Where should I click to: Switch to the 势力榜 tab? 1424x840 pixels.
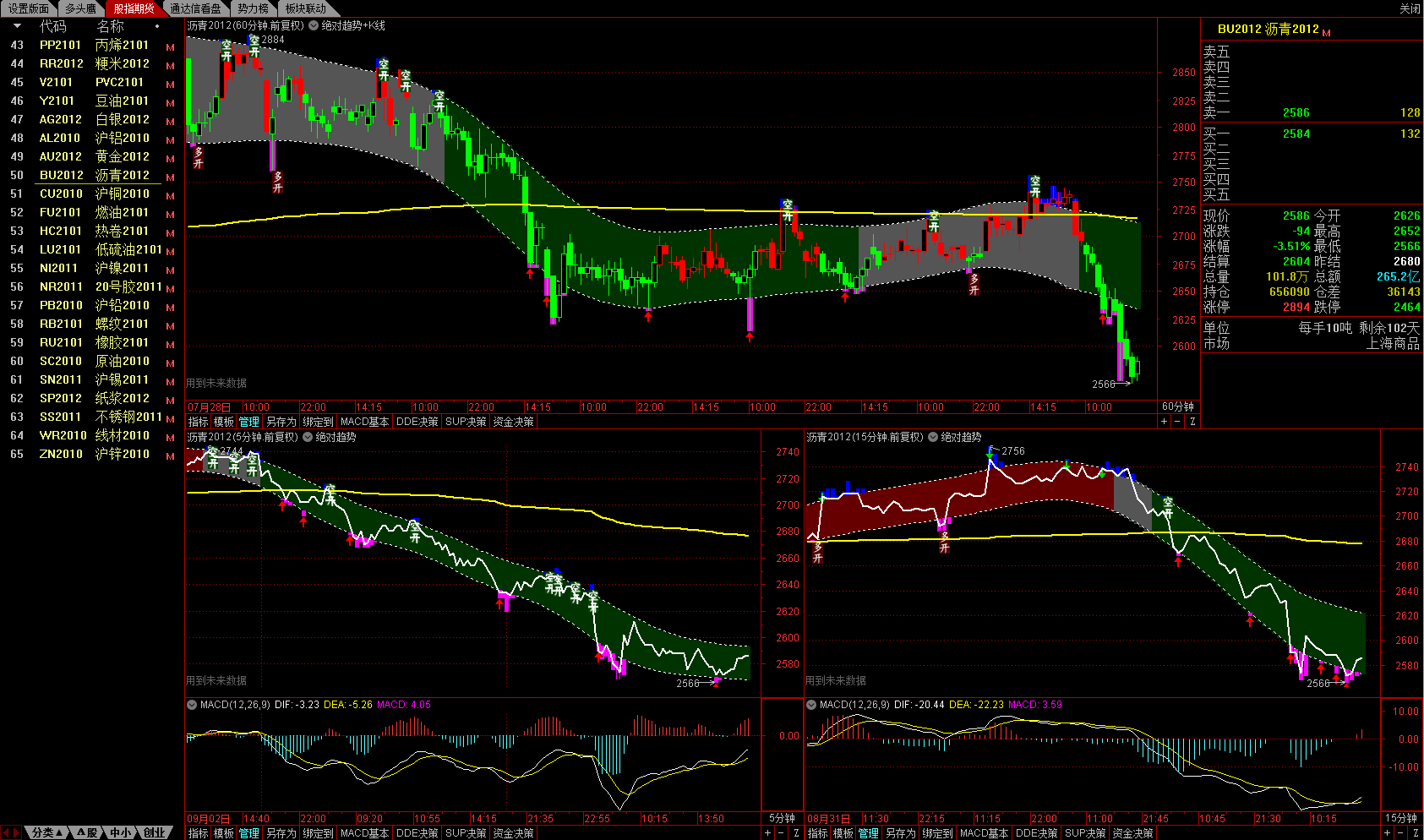click(252, 8)
